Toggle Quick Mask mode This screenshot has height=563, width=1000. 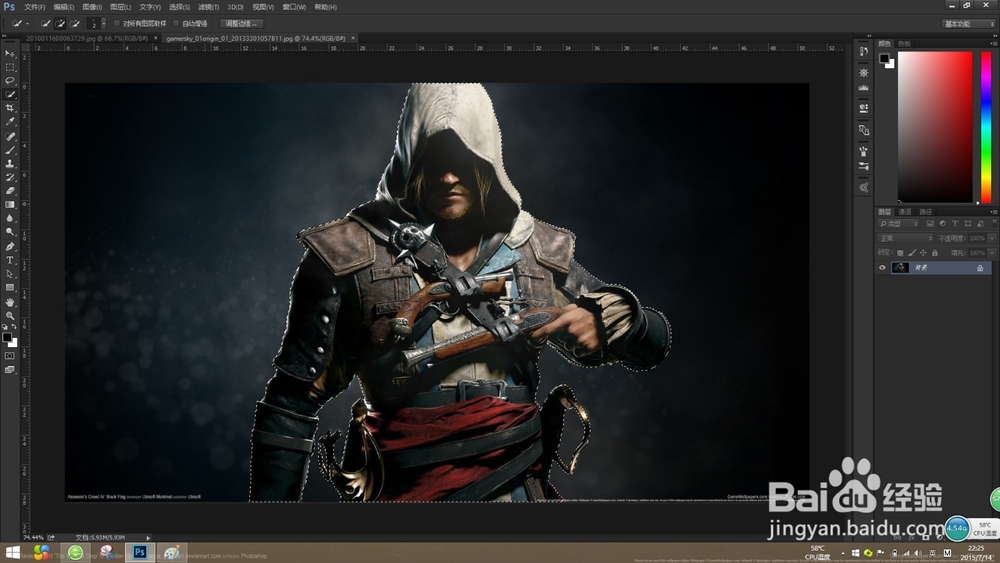10,356
